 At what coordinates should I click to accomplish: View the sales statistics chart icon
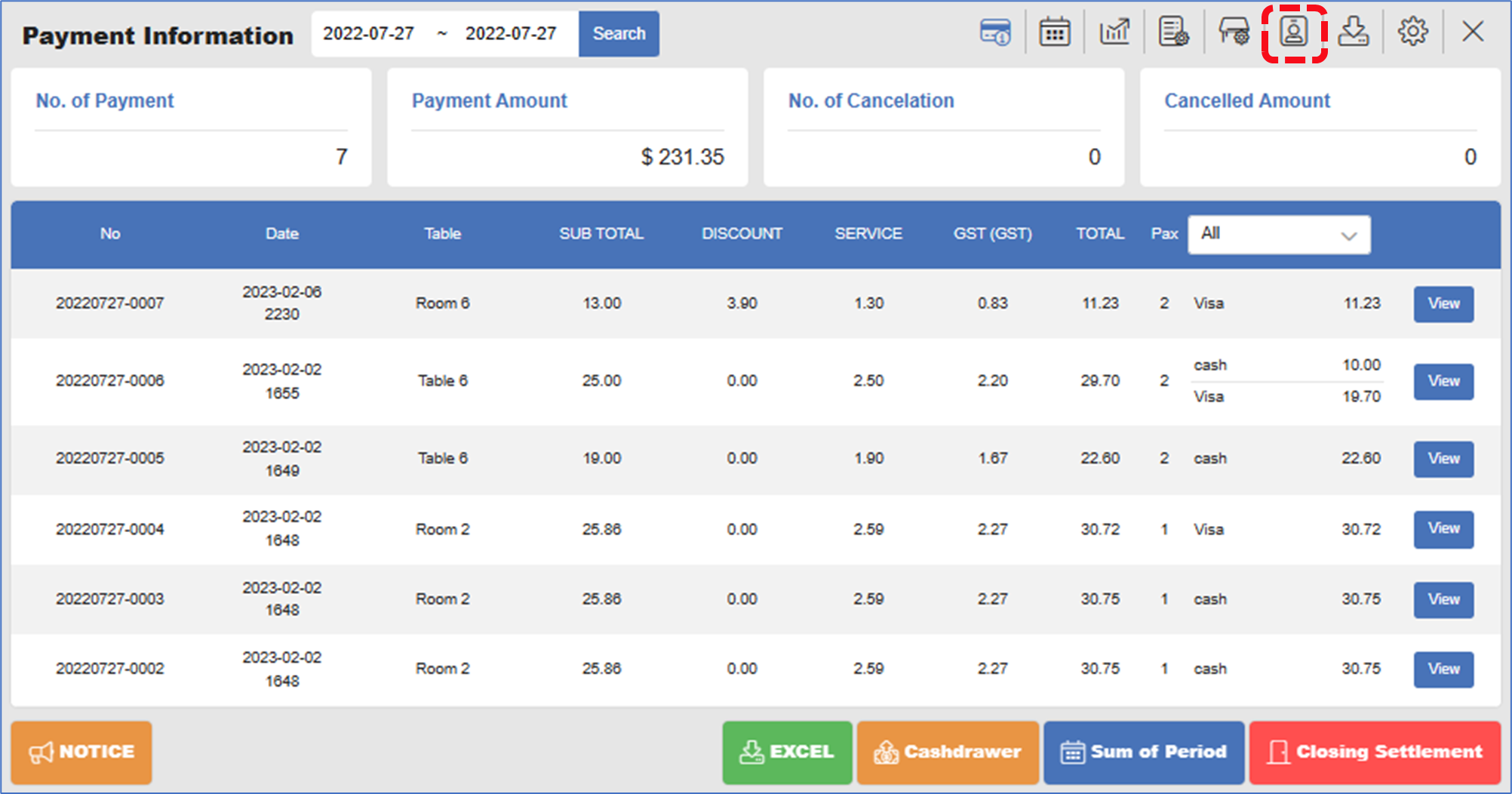point(1114,32)
